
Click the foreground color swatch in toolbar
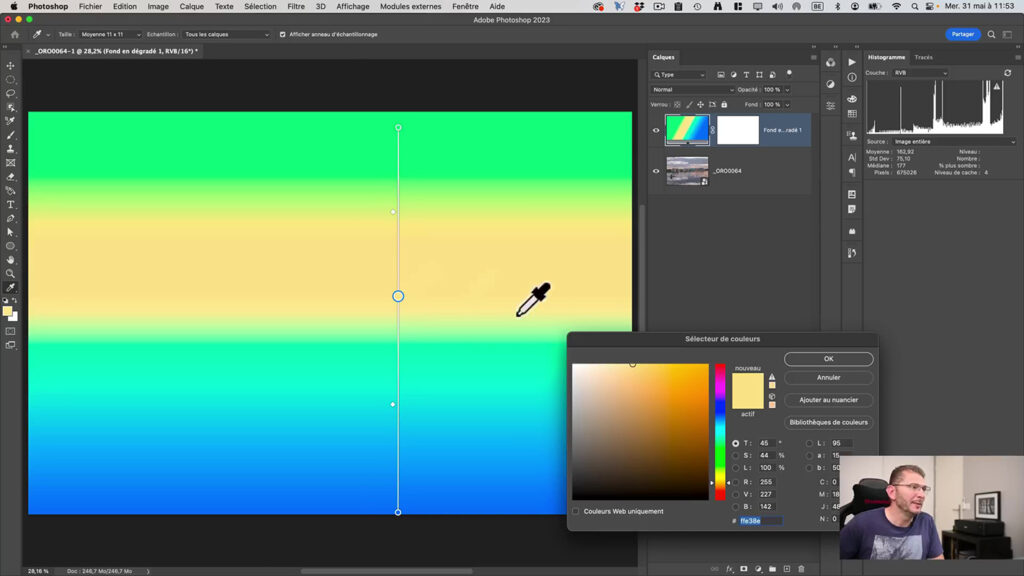7,312
